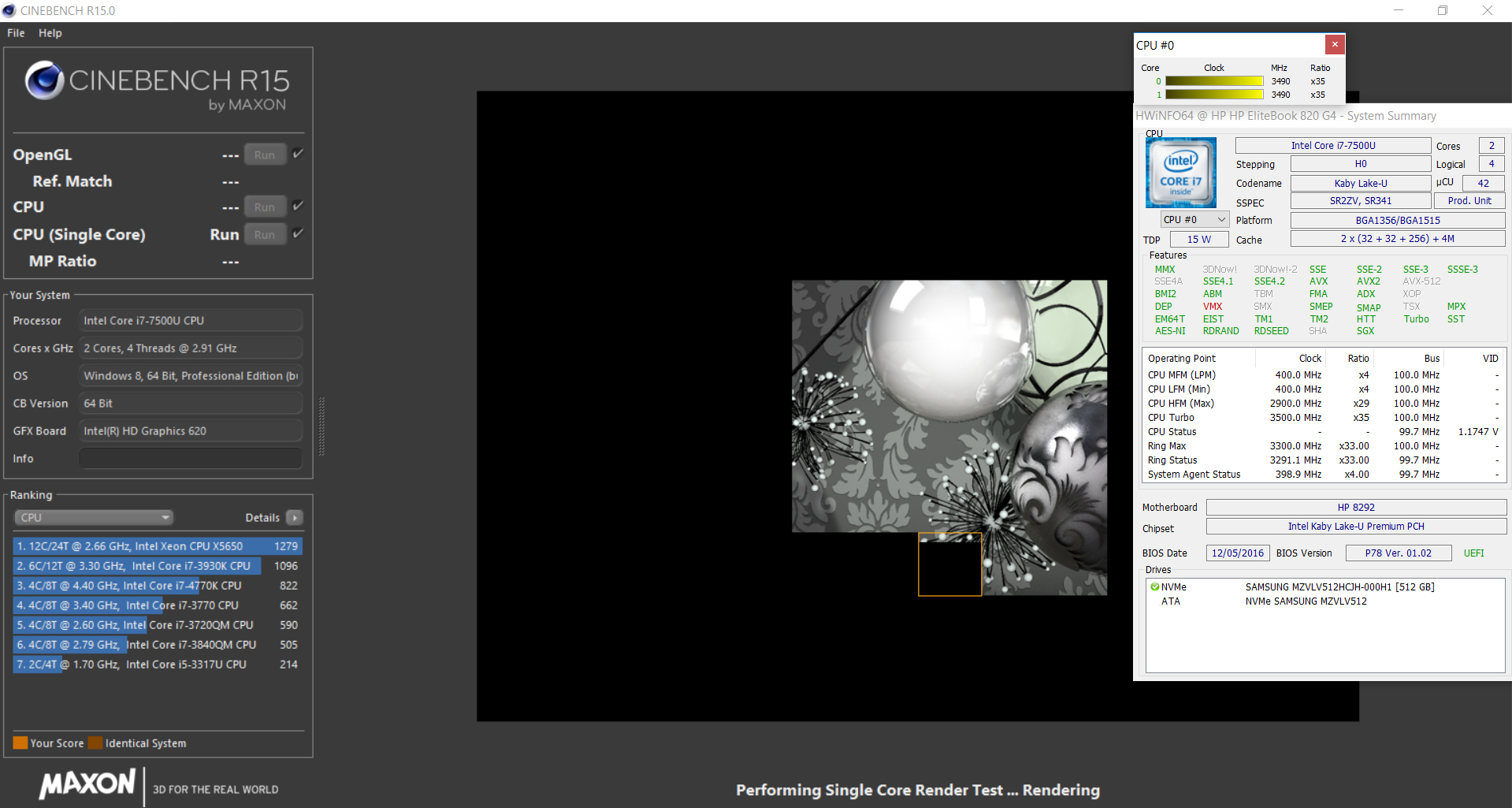The image size is (1512, 808).
Task: Click the CPU Turbo operating point row
Action: click(x=1324, y=418)
